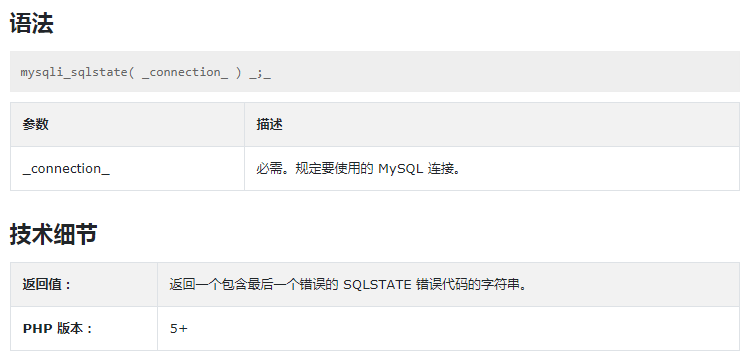This screenshot has width=754, height=363.
Task: Click the 描述 column header
Action: click(x=269, y=125)
